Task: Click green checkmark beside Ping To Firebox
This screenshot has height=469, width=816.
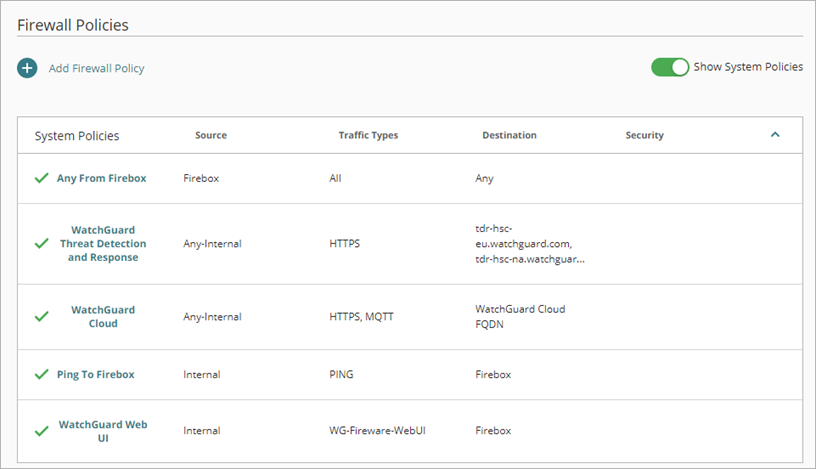Action: (x=41, y=374)
